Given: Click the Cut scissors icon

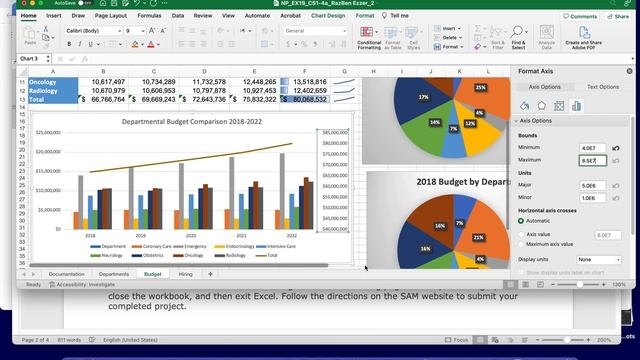Looking at the screenshot, I should tap(46, 29).
